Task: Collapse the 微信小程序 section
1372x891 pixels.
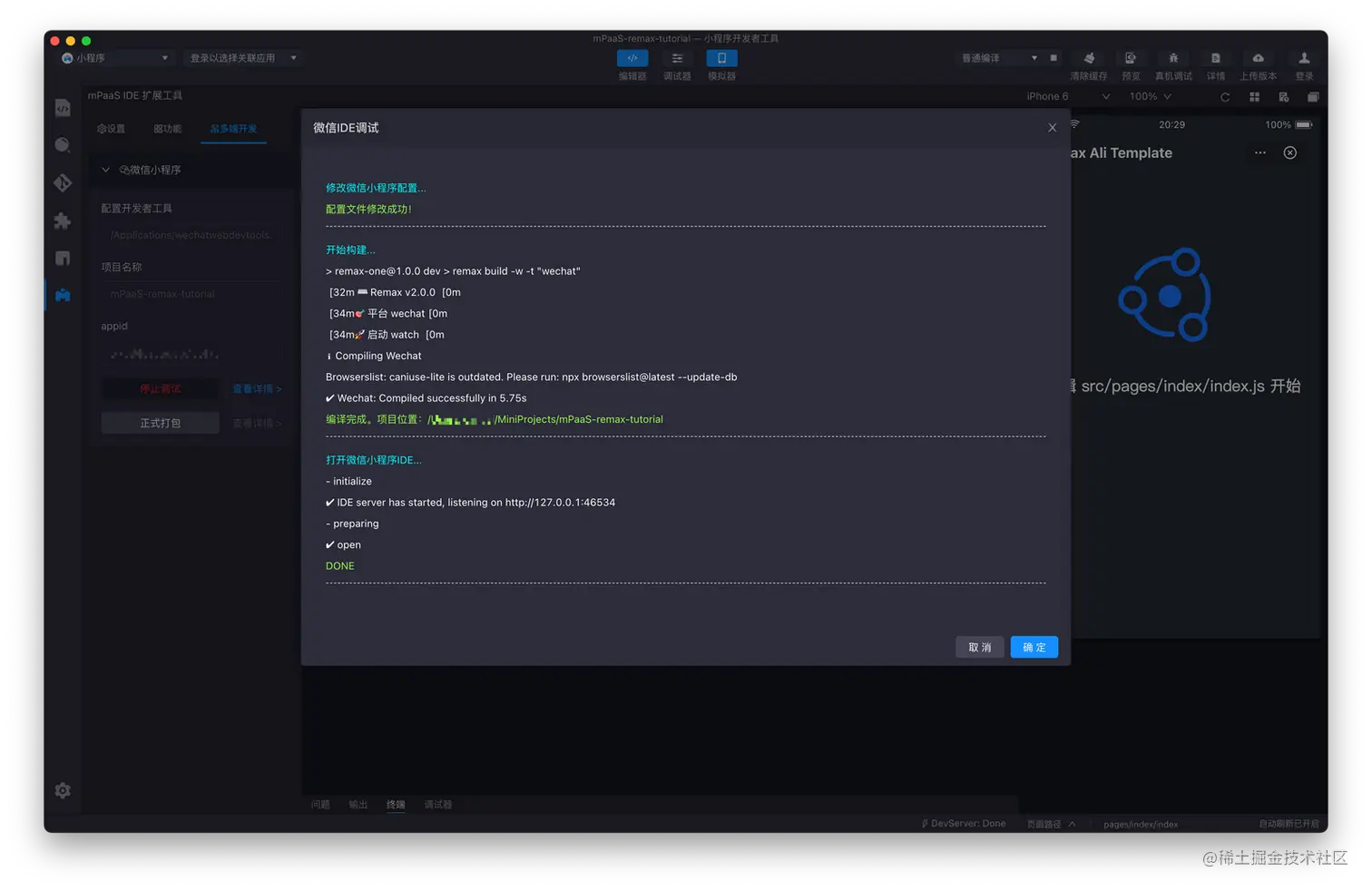Action: [106, 170]
